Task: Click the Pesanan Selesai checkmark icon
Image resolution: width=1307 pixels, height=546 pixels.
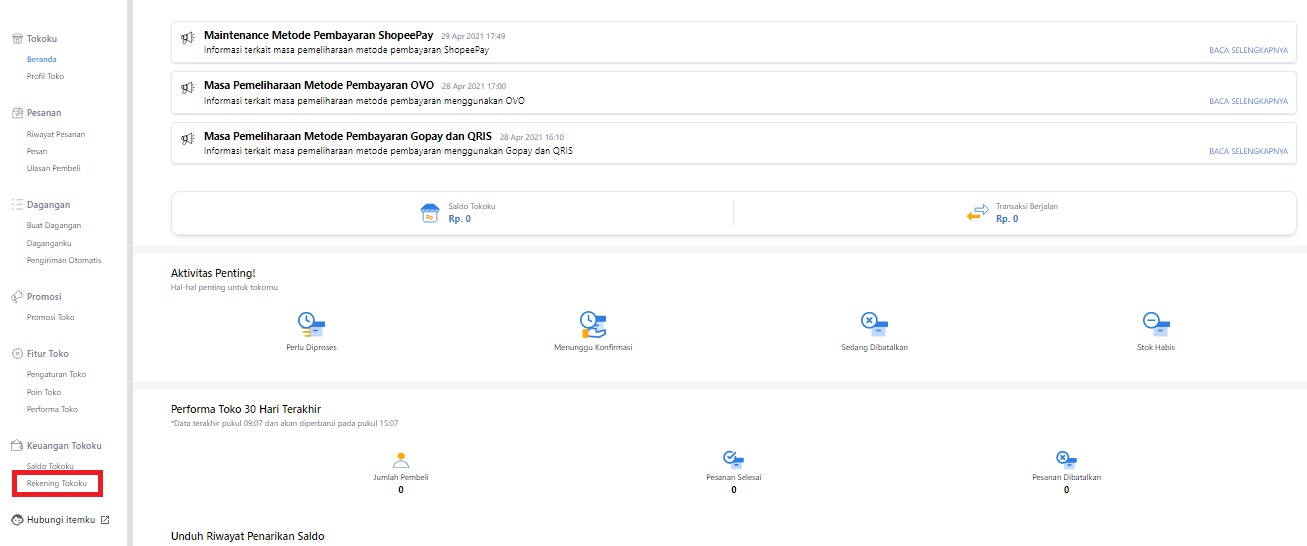Action: pyautogui.click(x=733, y=460)
